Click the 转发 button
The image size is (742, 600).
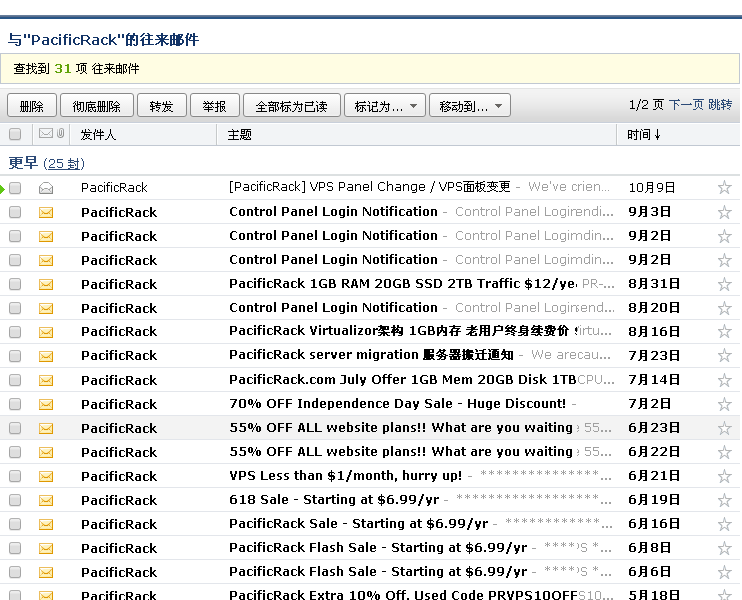pyautogui.click(x=161, y=106)
